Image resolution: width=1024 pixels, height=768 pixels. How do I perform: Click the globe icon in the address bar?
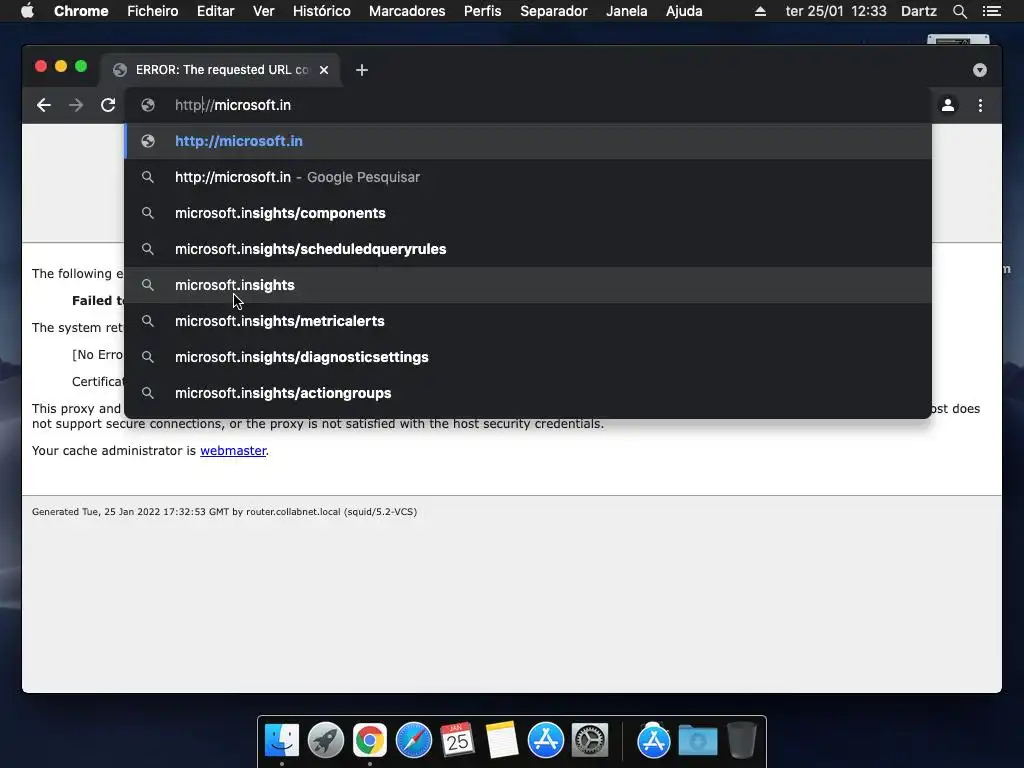(148, 105)
